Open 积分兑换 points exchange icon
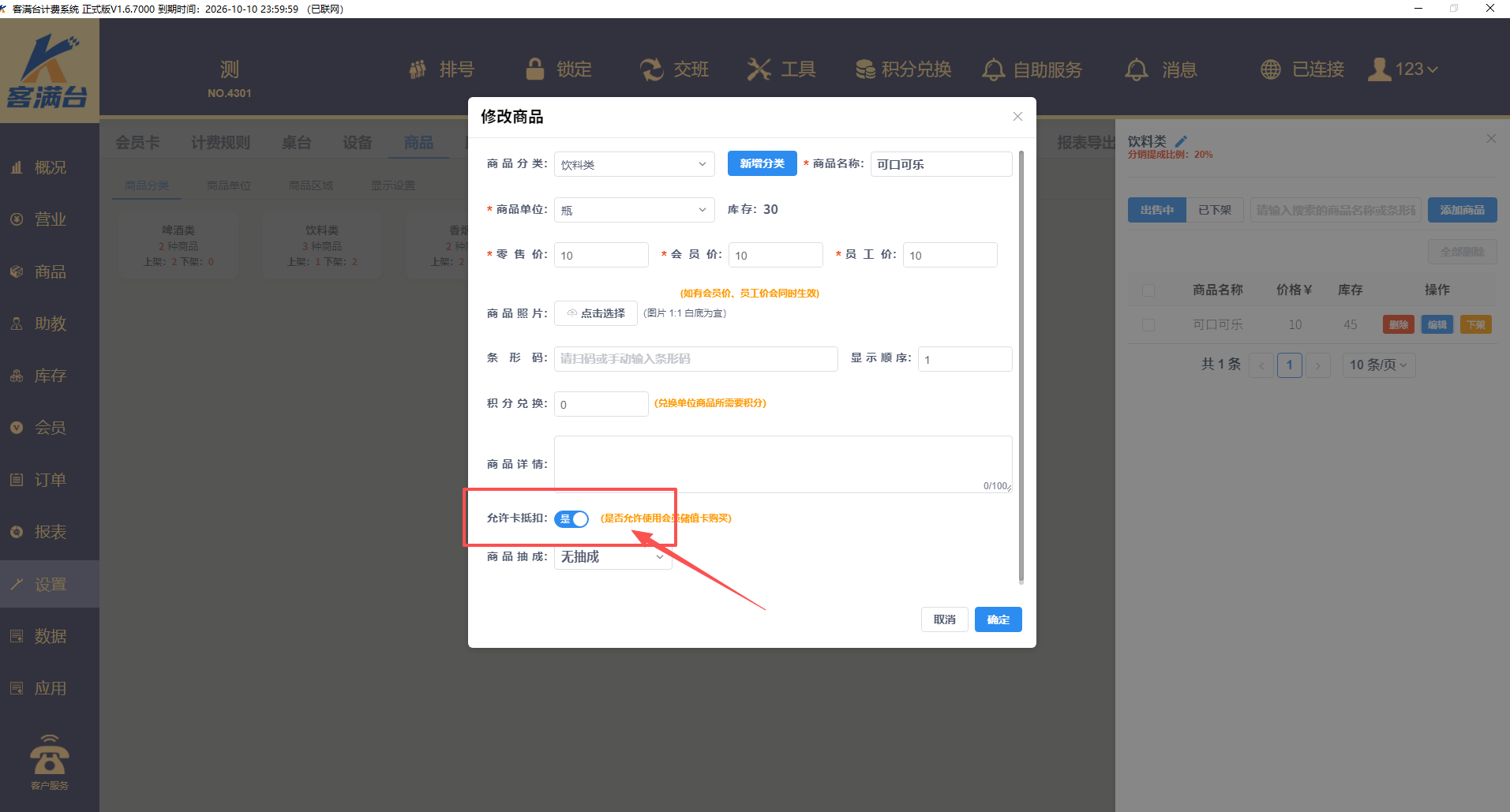 865,69
